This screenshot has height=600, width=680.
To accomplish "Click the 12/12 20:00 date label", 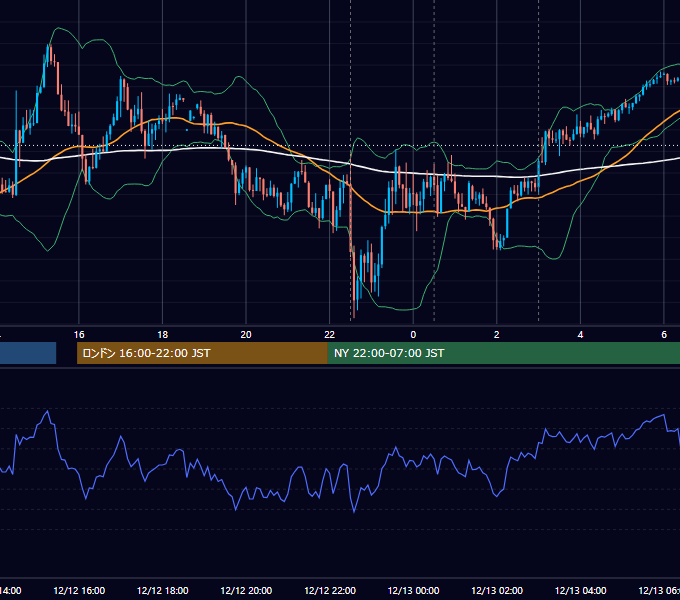I will pyautogui.click(x=246, y=590).
